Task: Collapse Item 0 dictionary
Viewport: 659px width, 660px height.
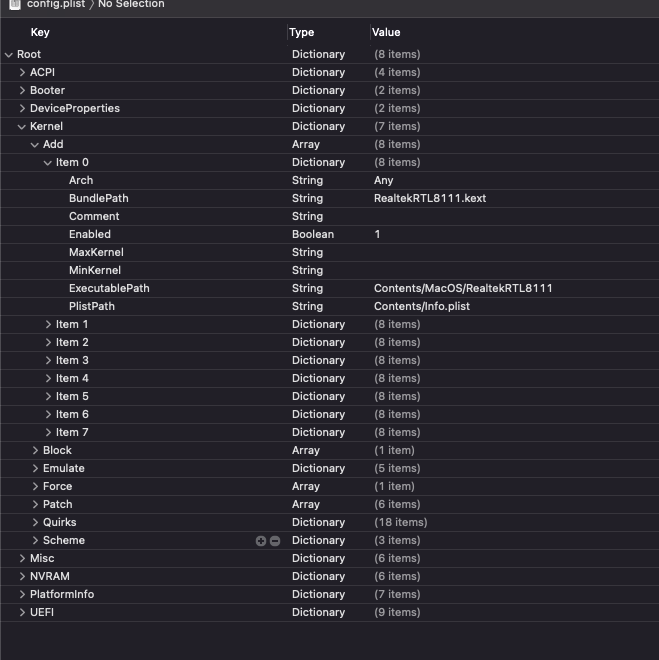Action: [x=48, y=163]
